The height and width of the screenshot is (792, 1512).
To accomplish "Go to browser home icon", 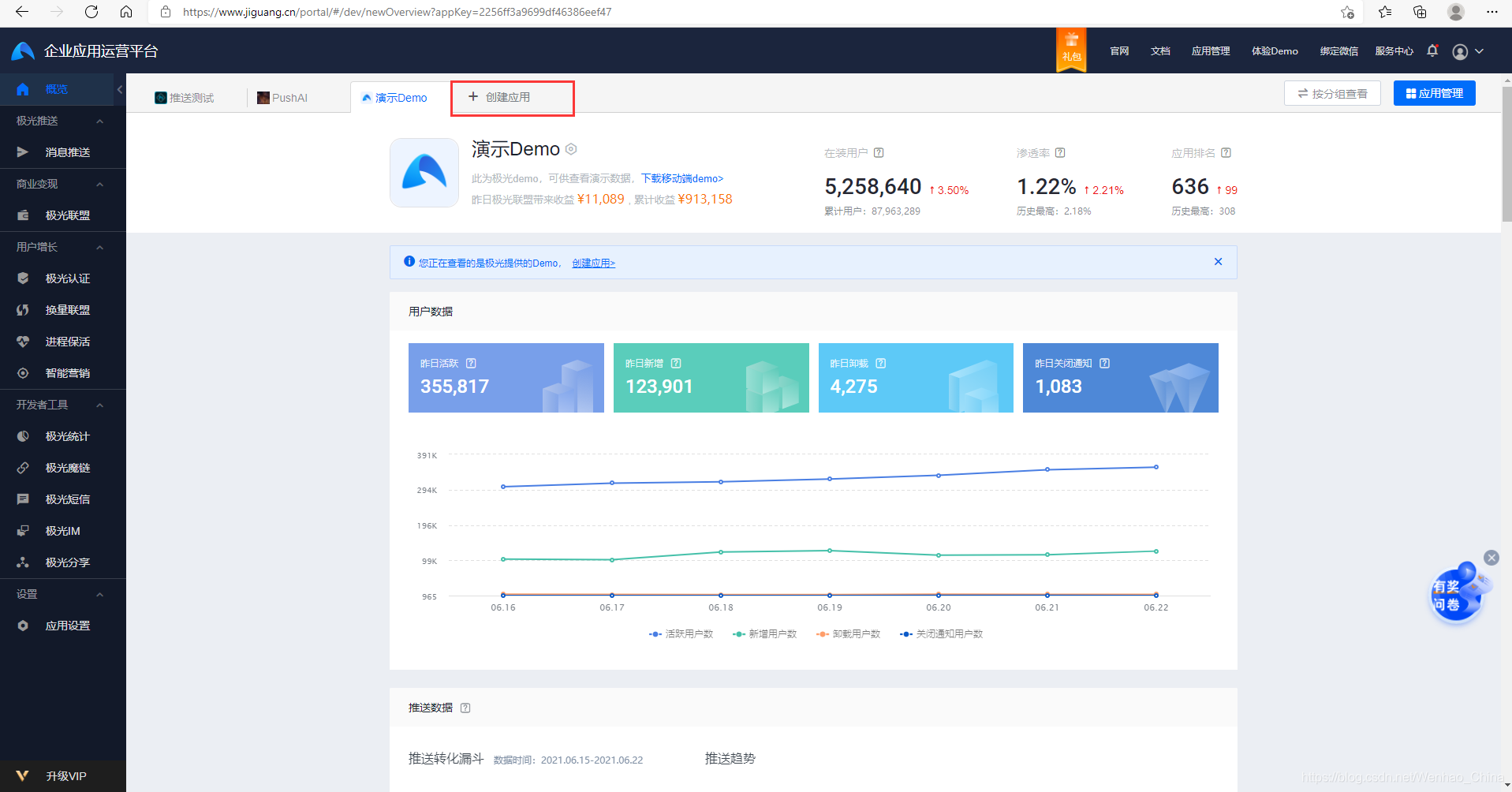I will click(x=126, y=12).
